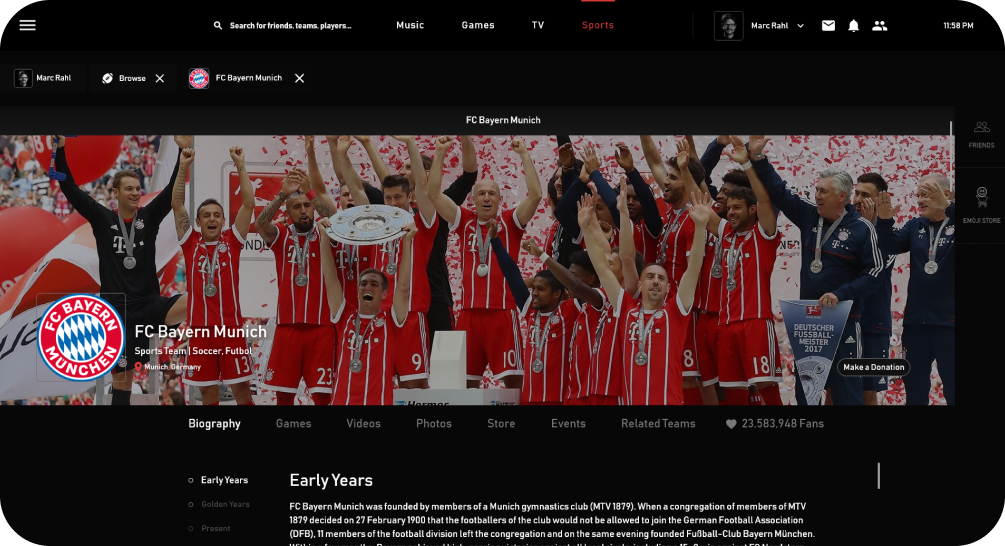Open the friends group icon in header
Viewport: 1005px width, 546px height.
pos(879,26)
